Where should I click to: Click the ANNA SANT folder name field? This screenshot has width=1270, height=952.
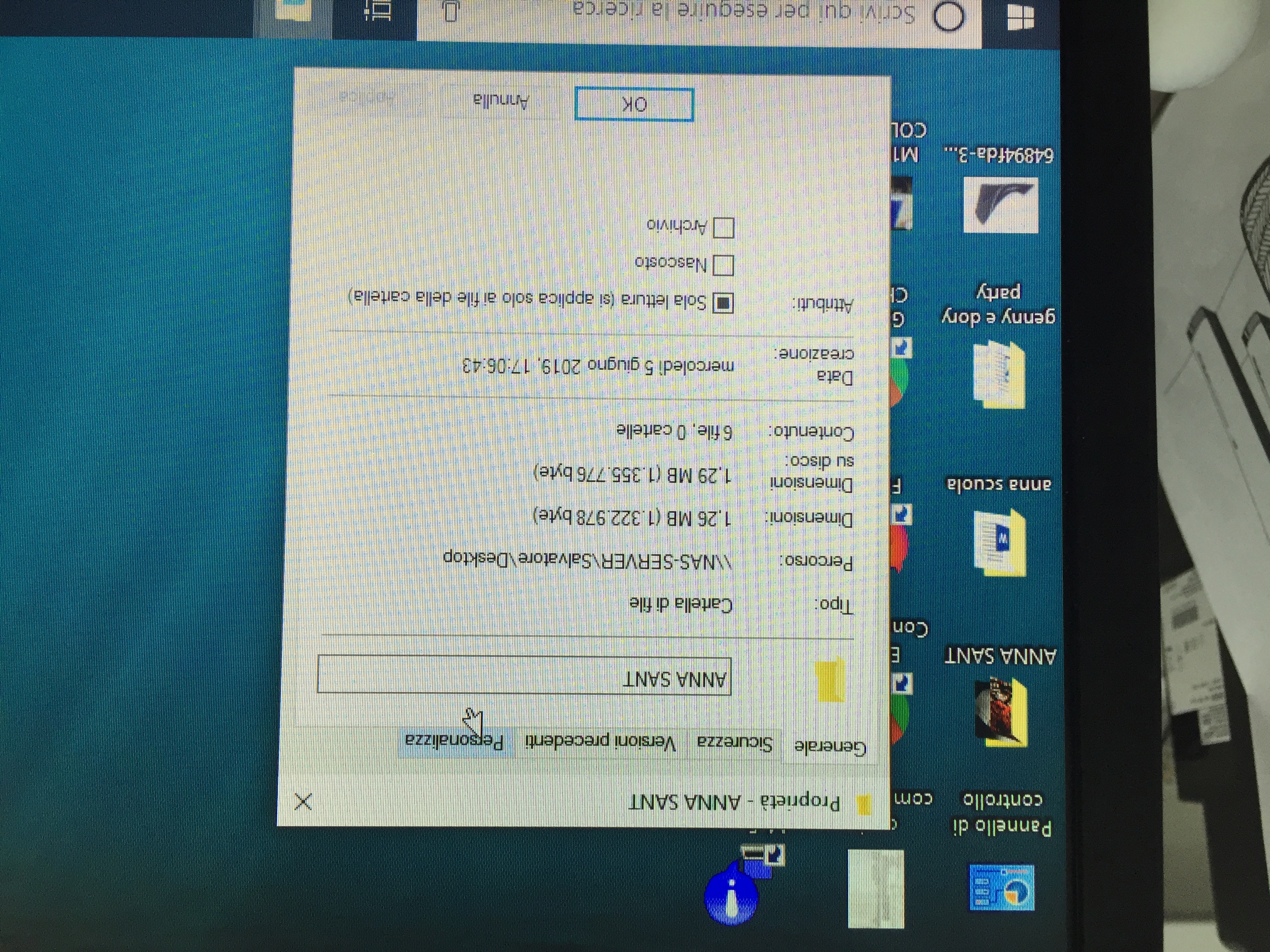point(524,675)
